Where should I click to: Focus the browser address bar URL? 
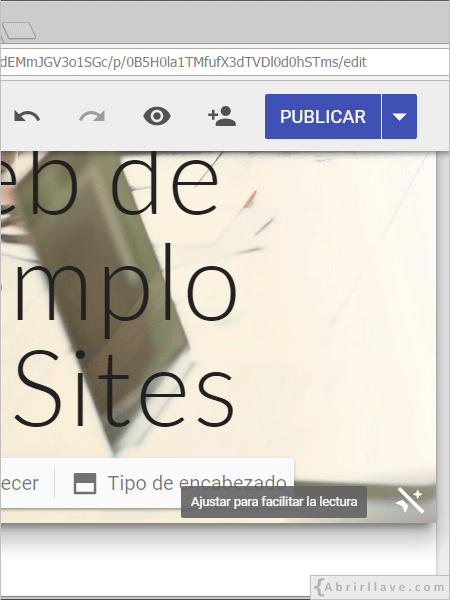click(x=224, y=62)
